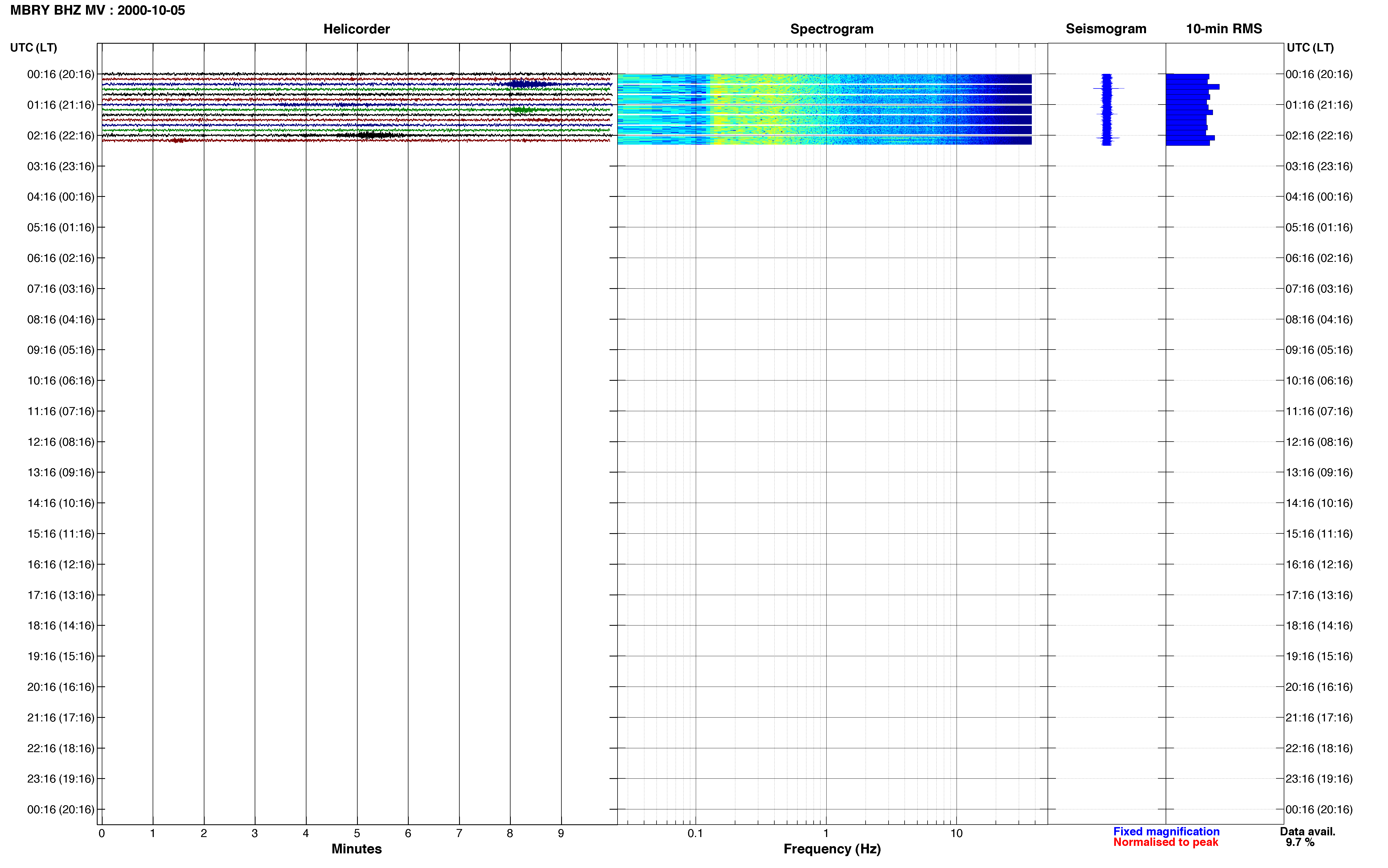Click RMS-side time label 07:16 (03:16)
1388x868 pixels.
click(x=1319, y=289)
